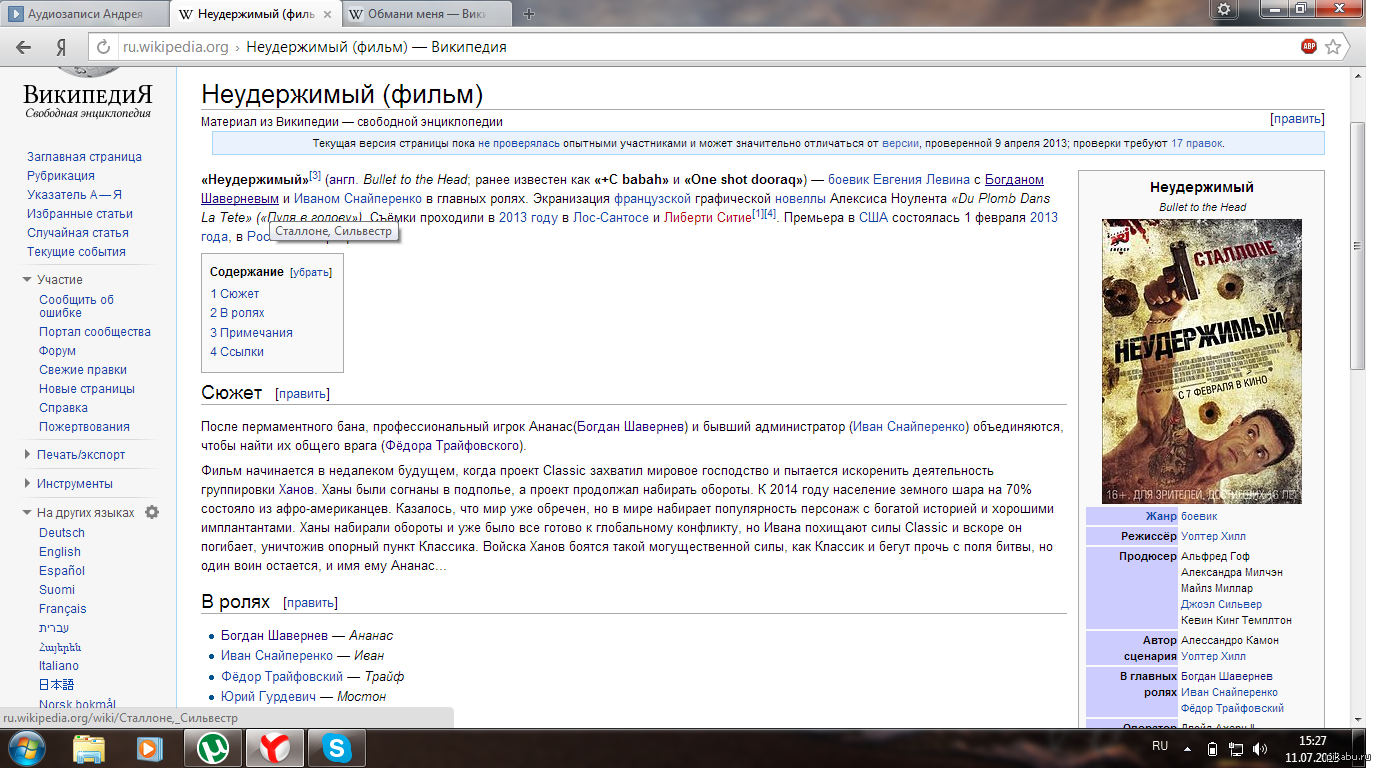Viewport: 1376px width, 768px height.
Task: Open Свежие правки link
Action: pyautogui.click(x=83, y=370)
